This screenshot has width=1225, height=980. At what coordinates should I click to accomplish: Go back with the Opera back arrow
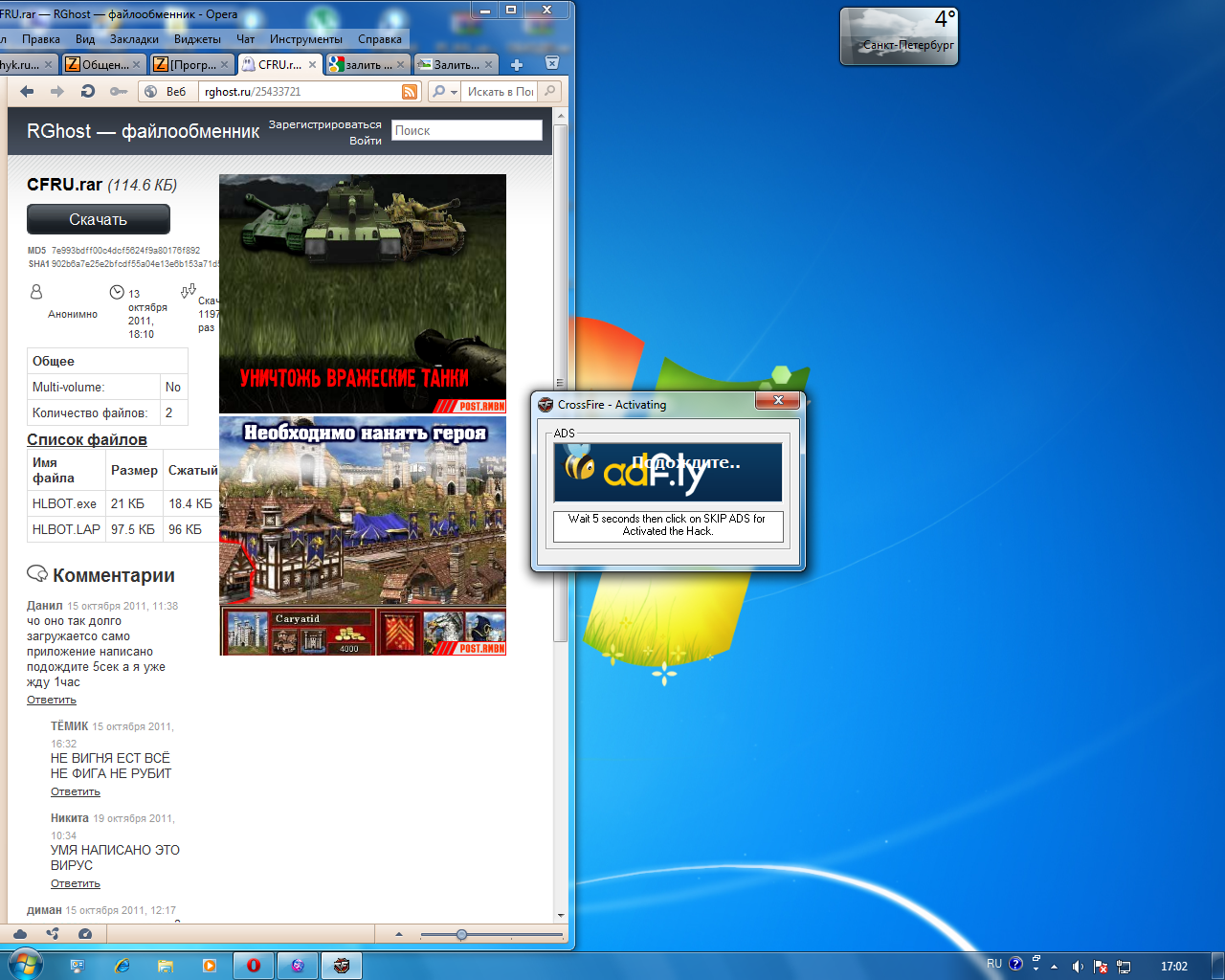point(27,92)
